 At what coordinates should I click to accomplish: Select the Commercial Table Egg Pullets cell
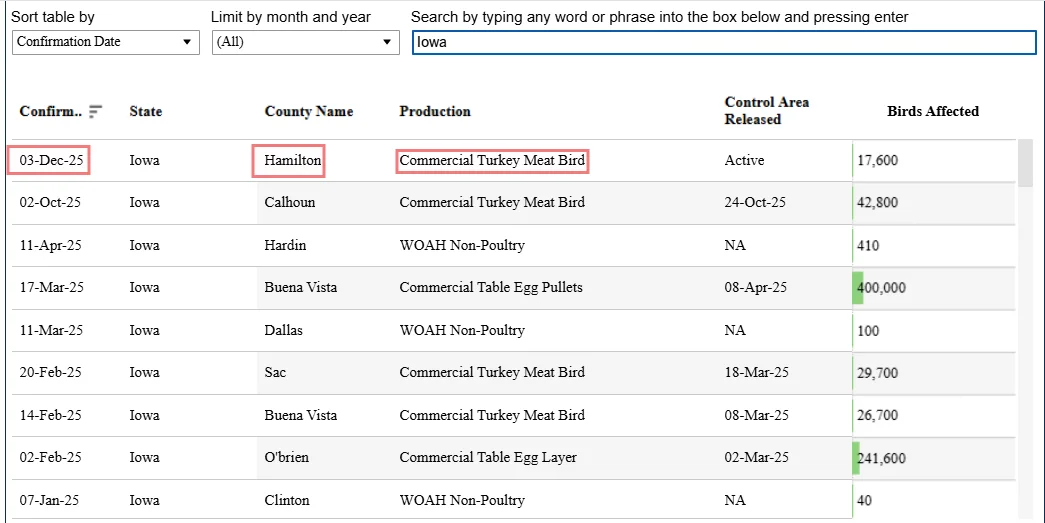coord(491,288)
